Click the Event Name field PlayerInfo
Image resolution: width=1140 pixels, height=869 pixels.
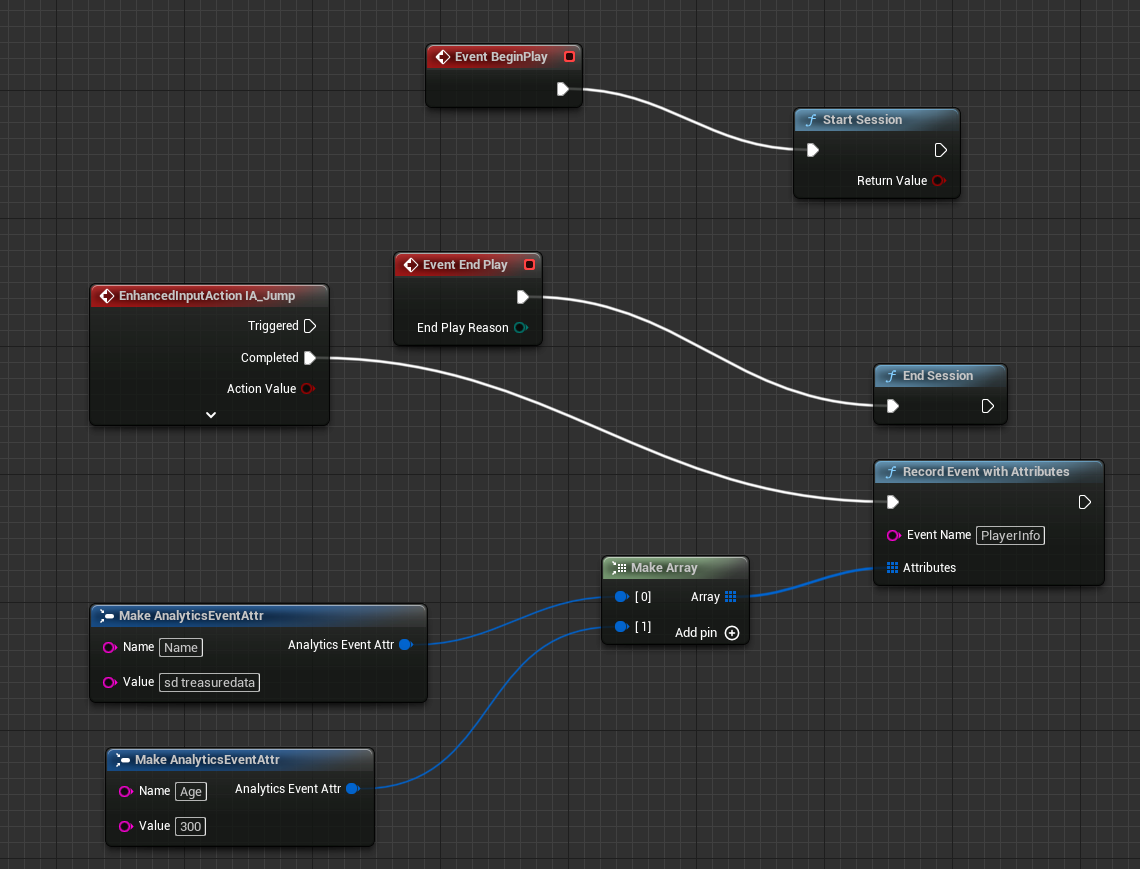pyautogui.click(x=1010, y=536)
